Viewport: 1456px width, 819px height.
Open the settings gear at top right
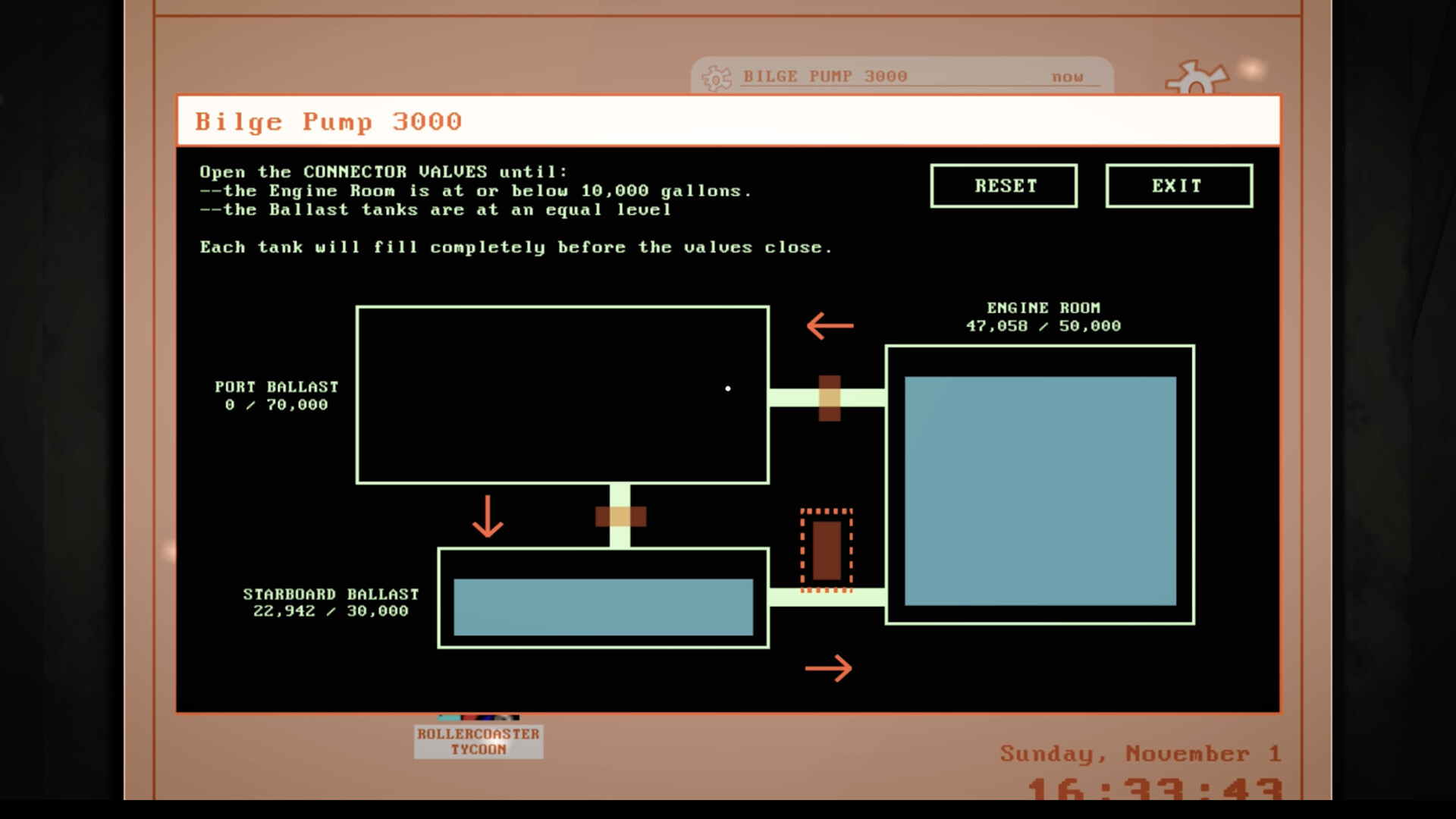pos(1197,77)
